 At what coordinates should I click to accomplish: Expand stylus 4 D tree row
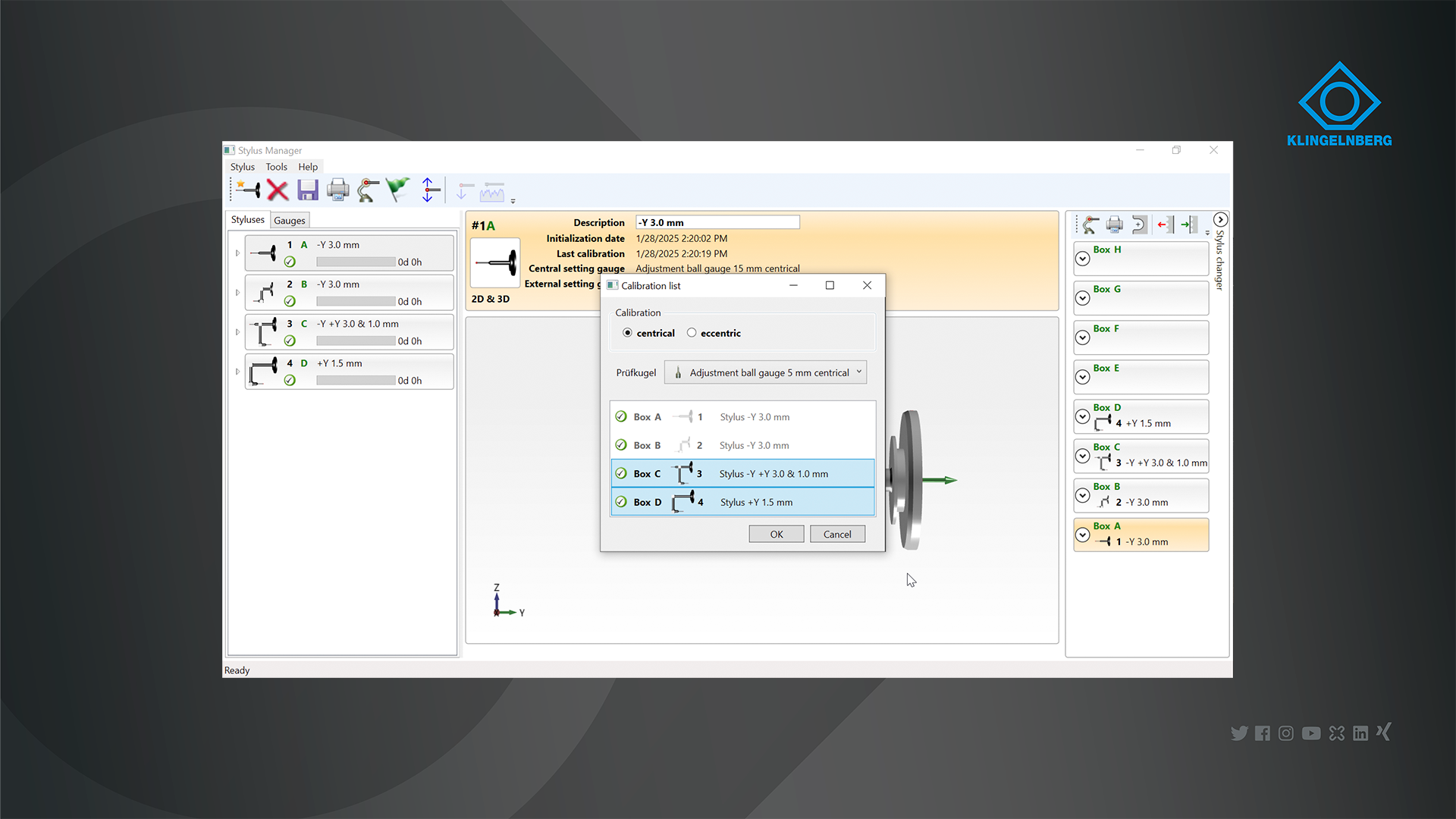click(237, 372)
